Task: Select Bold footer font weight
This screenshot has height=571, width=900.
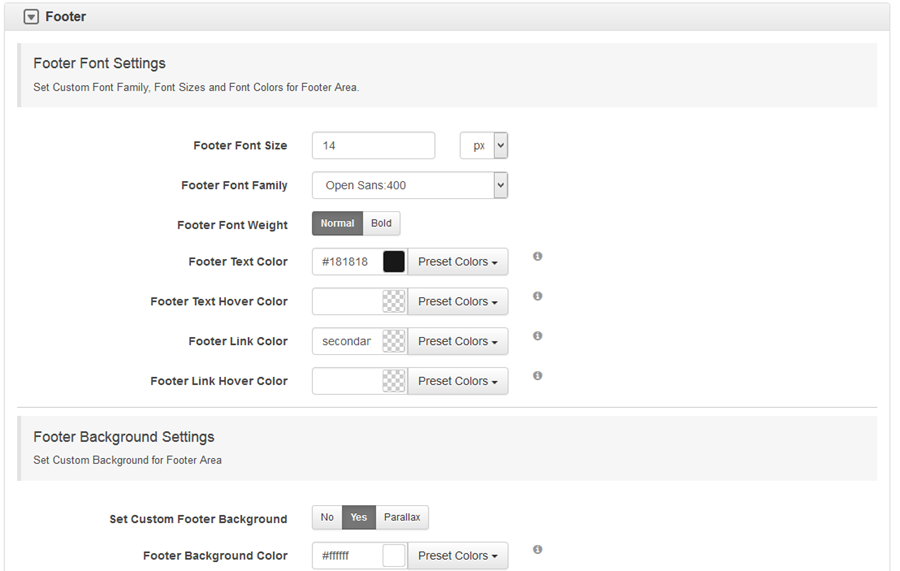Action: point(381,223)
